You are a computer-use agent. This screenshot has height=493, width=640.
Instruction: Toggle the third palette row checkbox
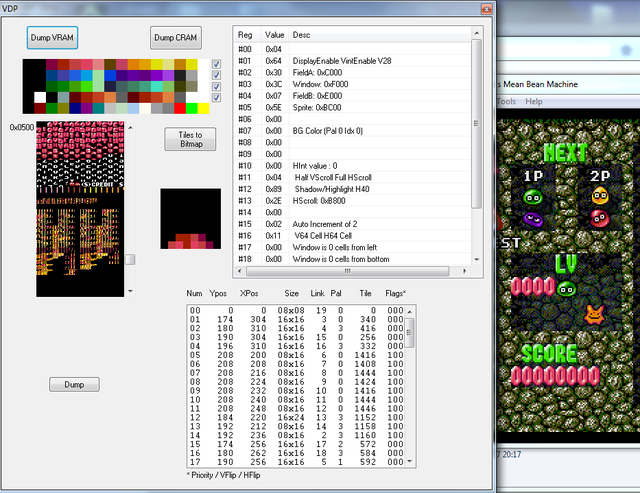[x=216, y=87]
